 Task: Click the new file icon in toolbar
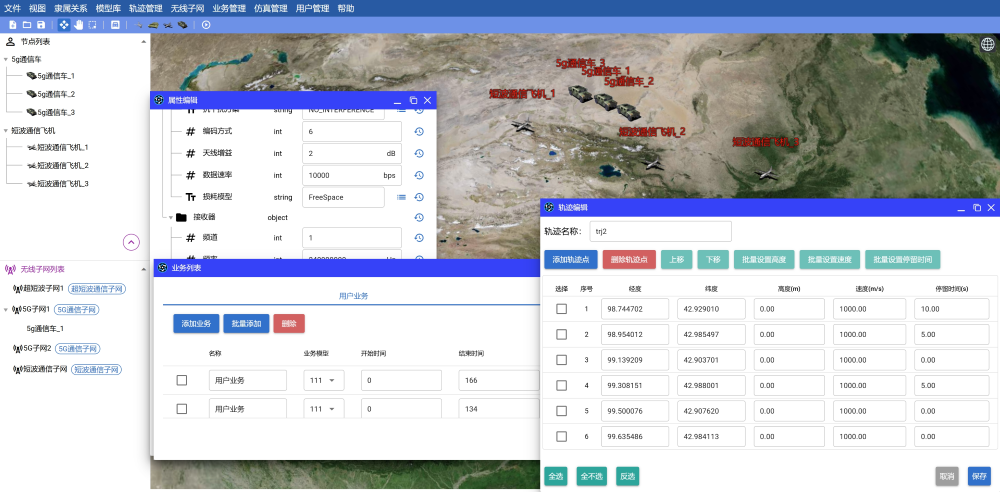coord(13,24)
